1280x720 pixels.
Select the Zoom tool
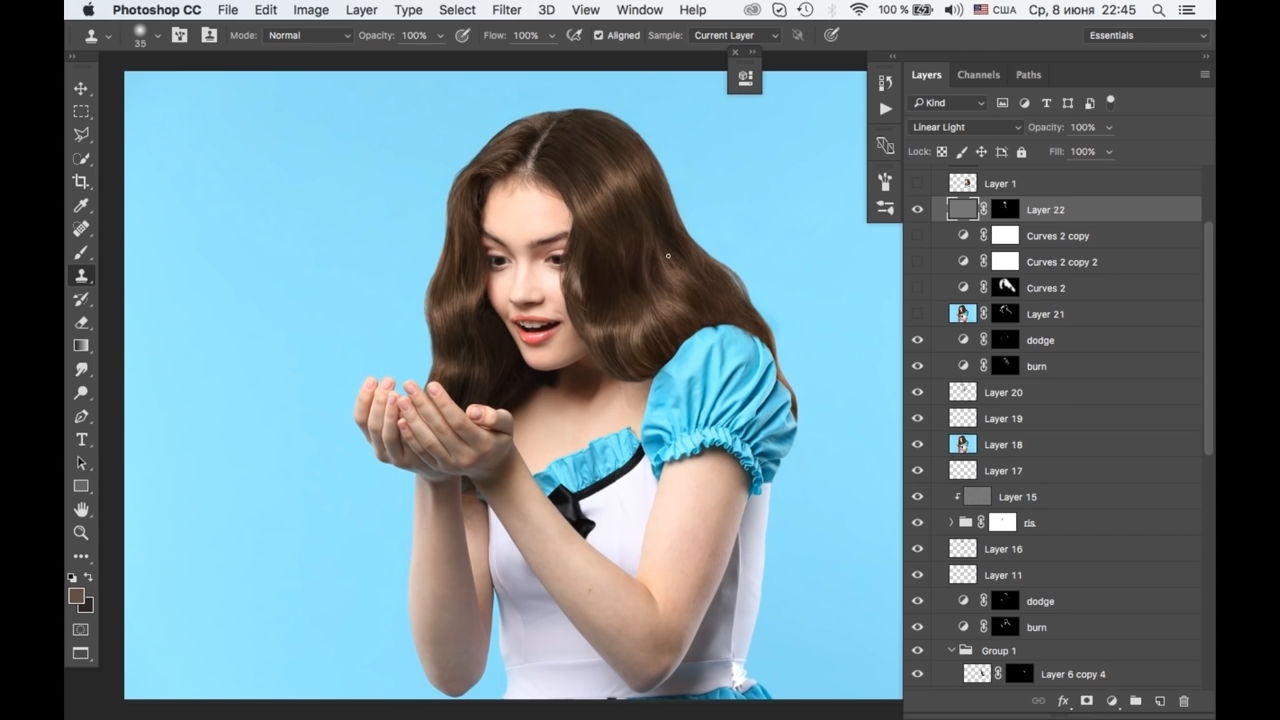tap(81, 533)
